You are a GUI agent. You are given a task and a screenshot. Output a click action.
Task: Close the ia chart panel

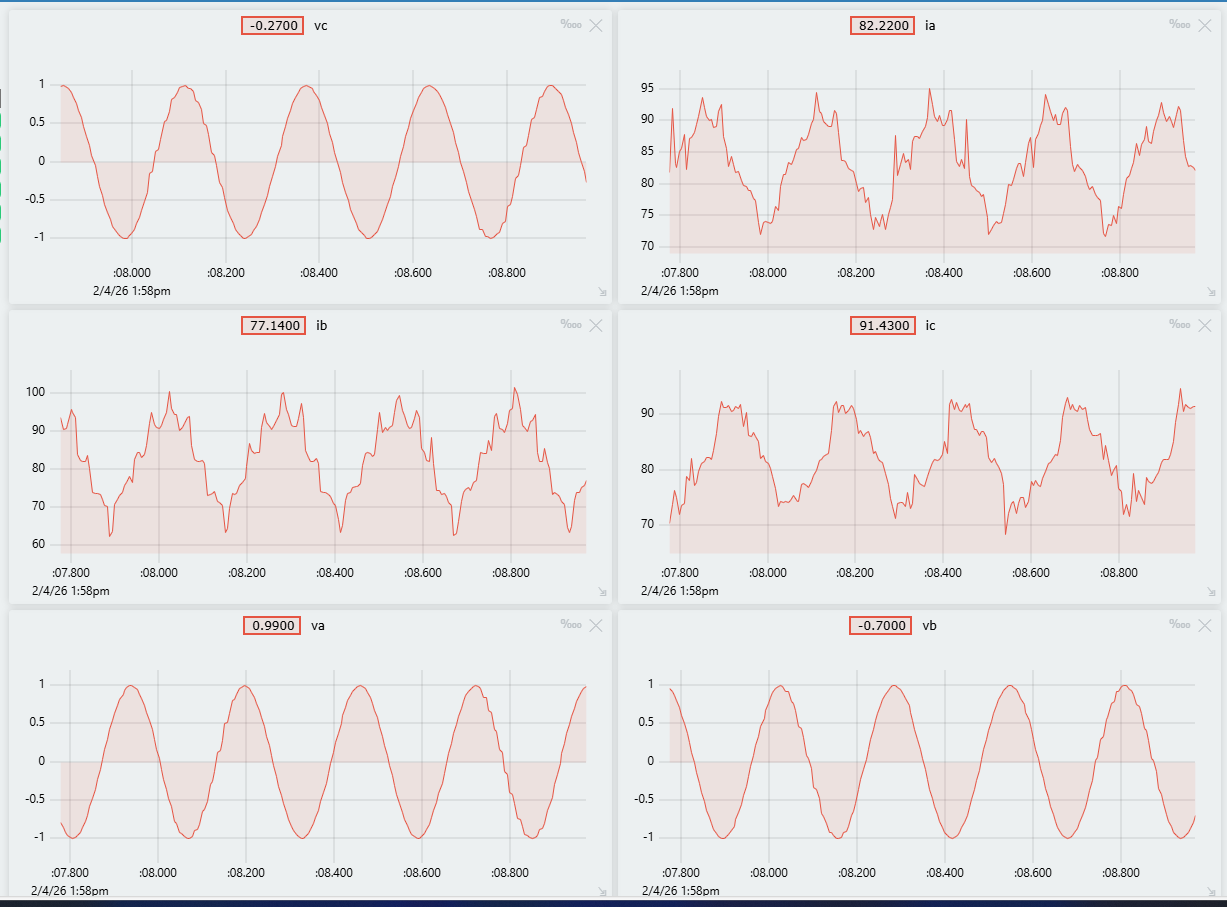pos(1205,25)
